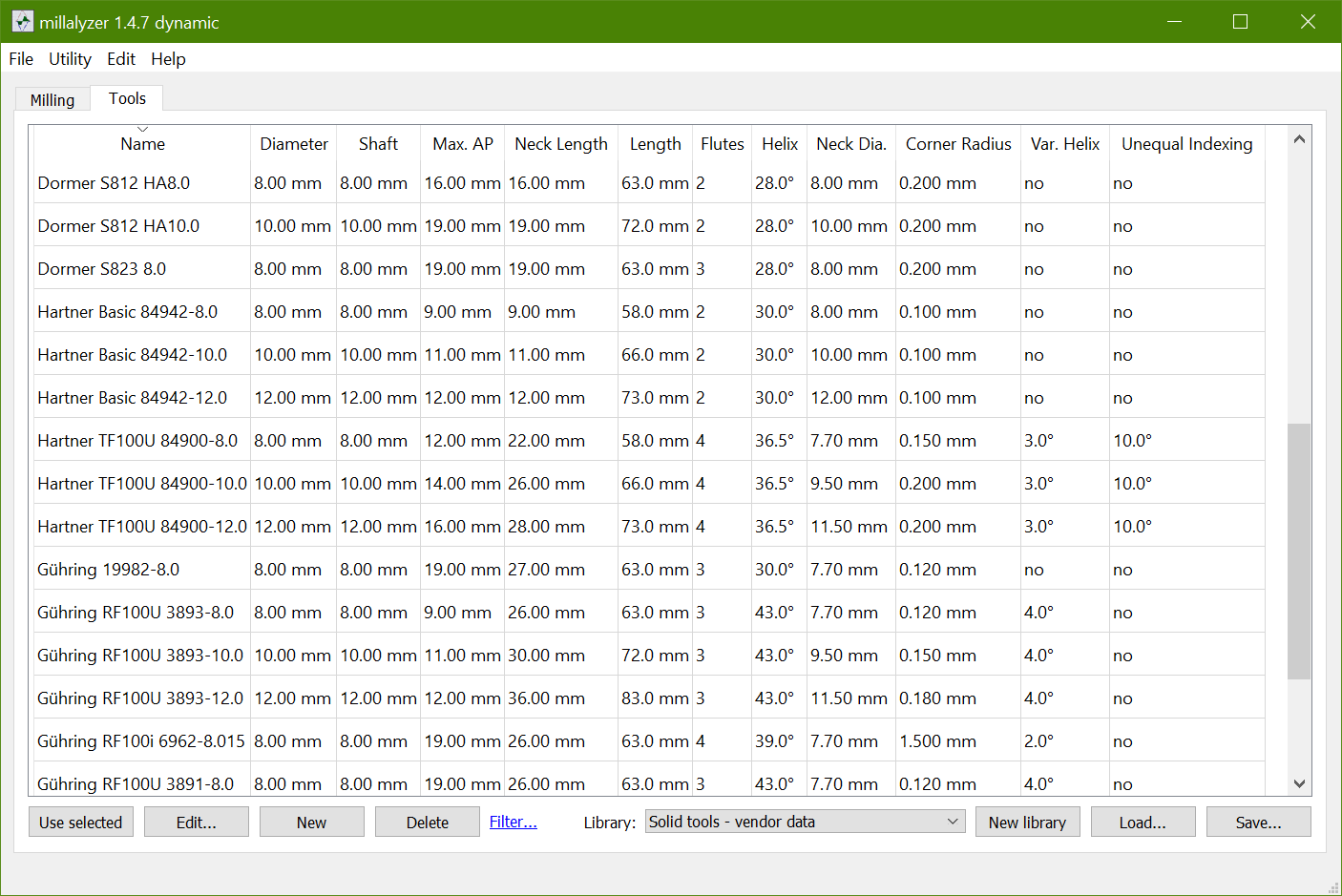1342x896 pixels.
Task: Select the Tools tab
Action: coord(127,98)
